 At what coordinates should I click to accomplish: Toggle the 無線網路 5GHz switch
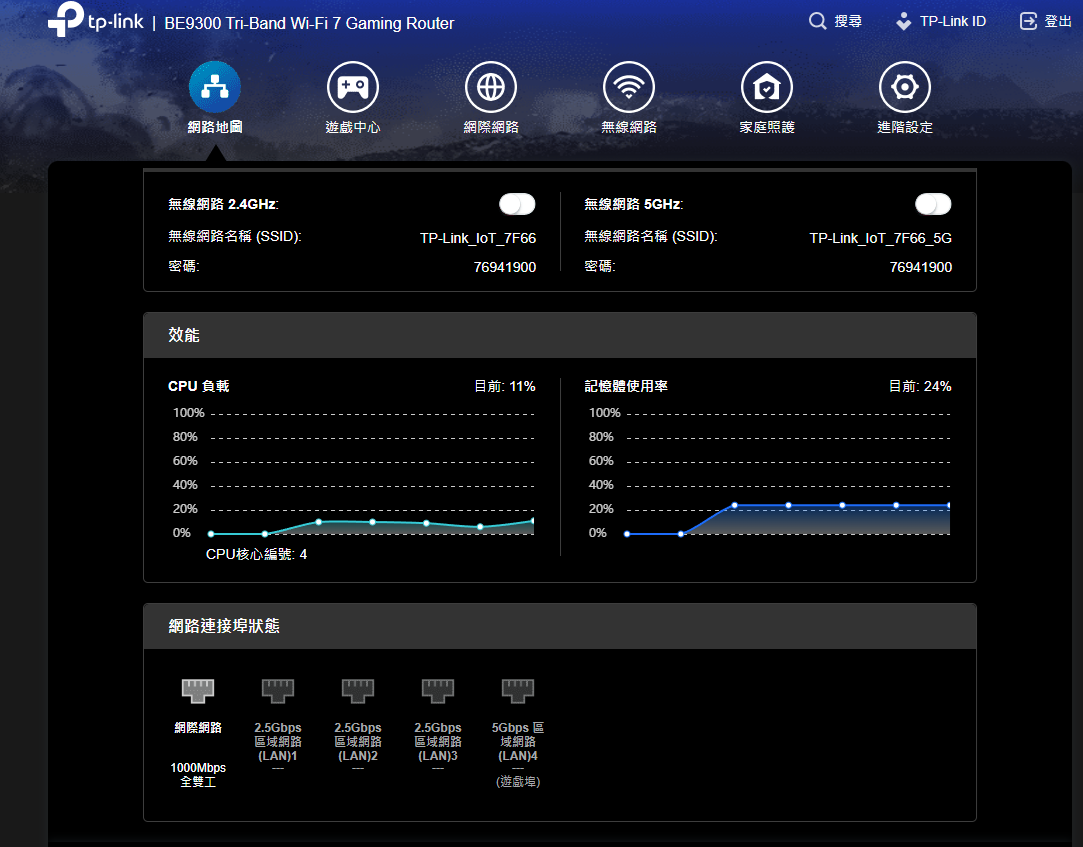933,204
